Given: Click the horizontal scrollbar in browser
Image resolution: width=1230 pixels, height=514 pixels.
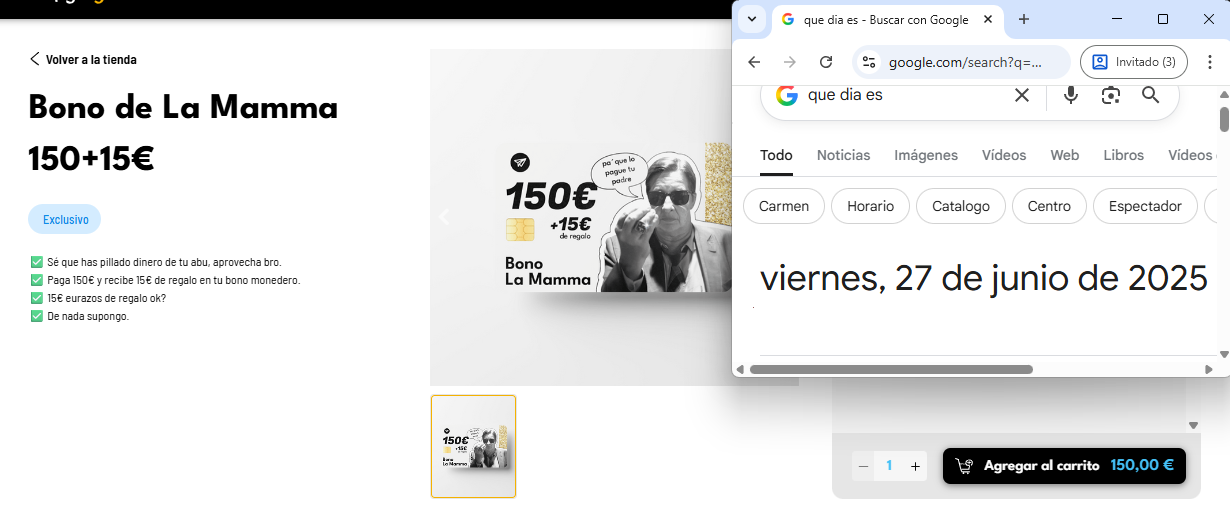Looking at the screenshot, I should (890, 369).
